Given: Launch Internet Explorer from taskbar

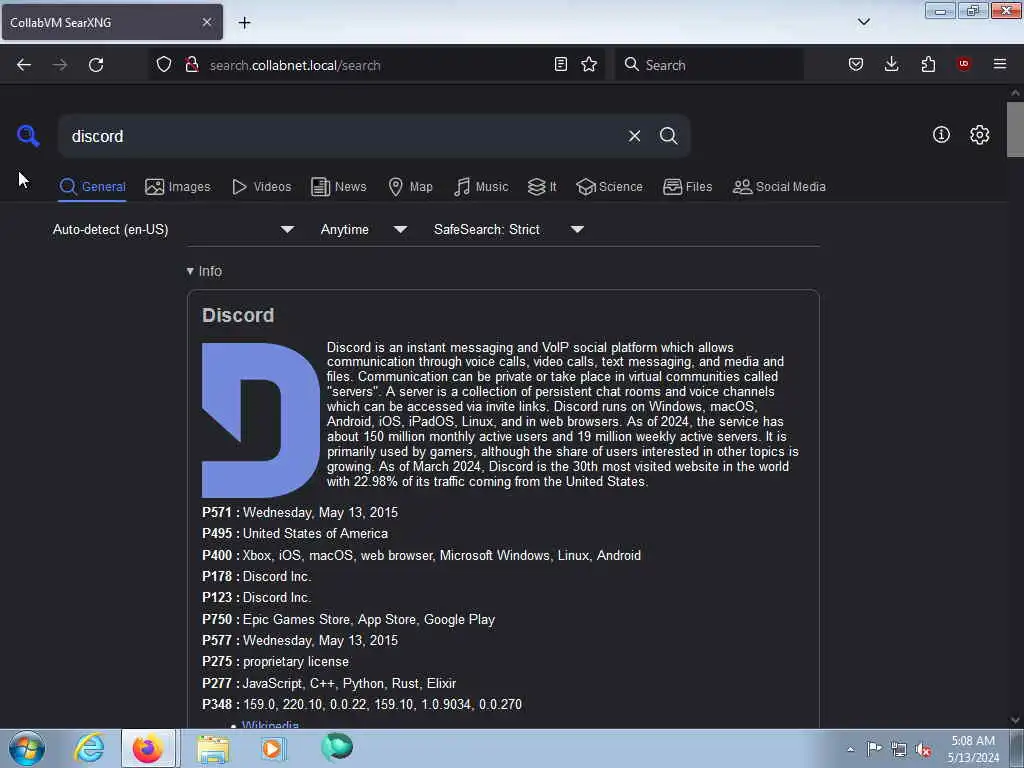Looking at the screenshot, I should [x=89, y=748].
